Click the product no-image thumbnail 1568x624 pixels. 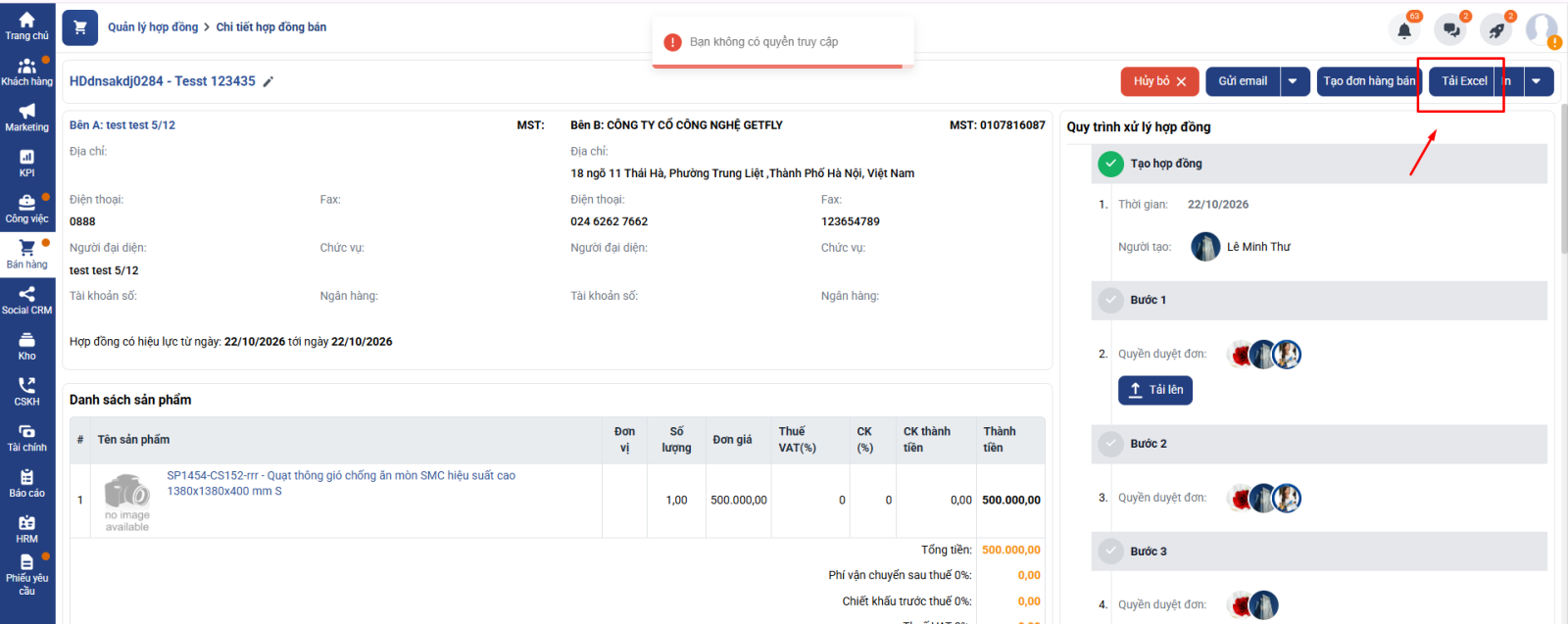pos(127,502)
